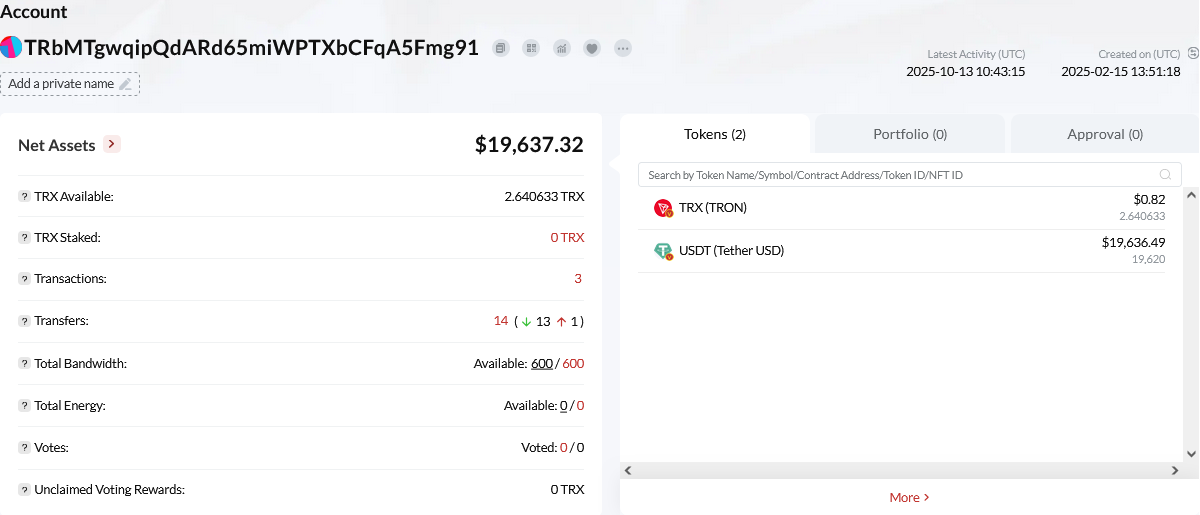Click Add a private name button

point(70,84)
